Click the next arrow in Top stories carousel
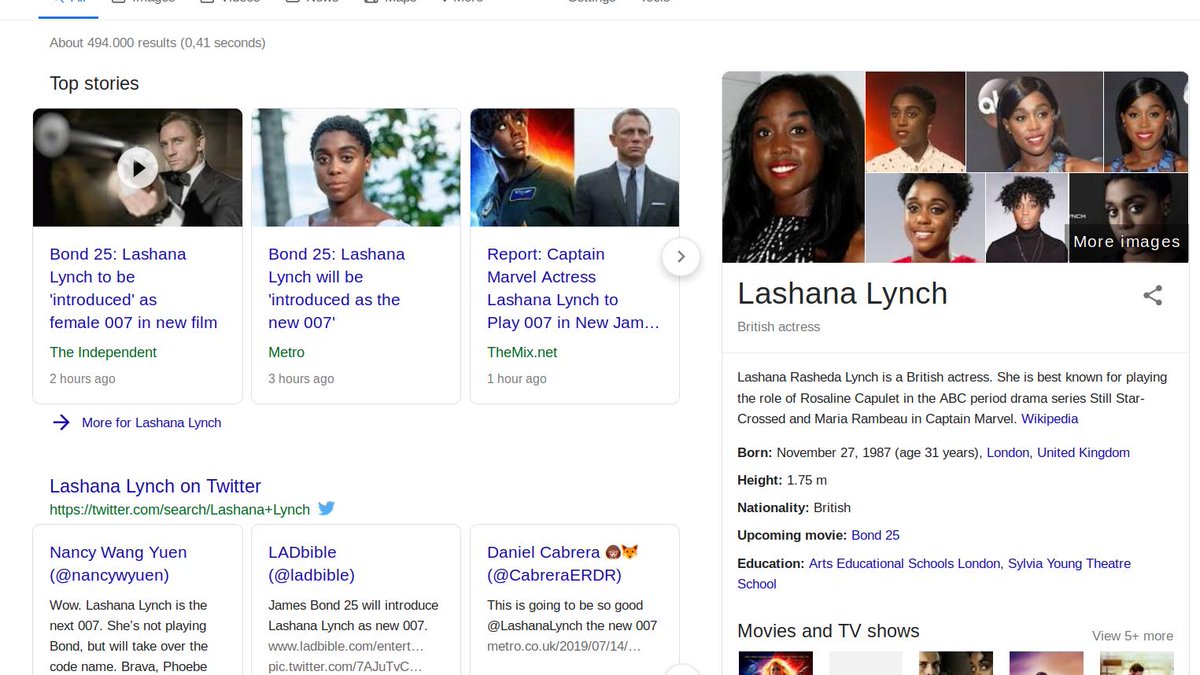 coord(681,257)
